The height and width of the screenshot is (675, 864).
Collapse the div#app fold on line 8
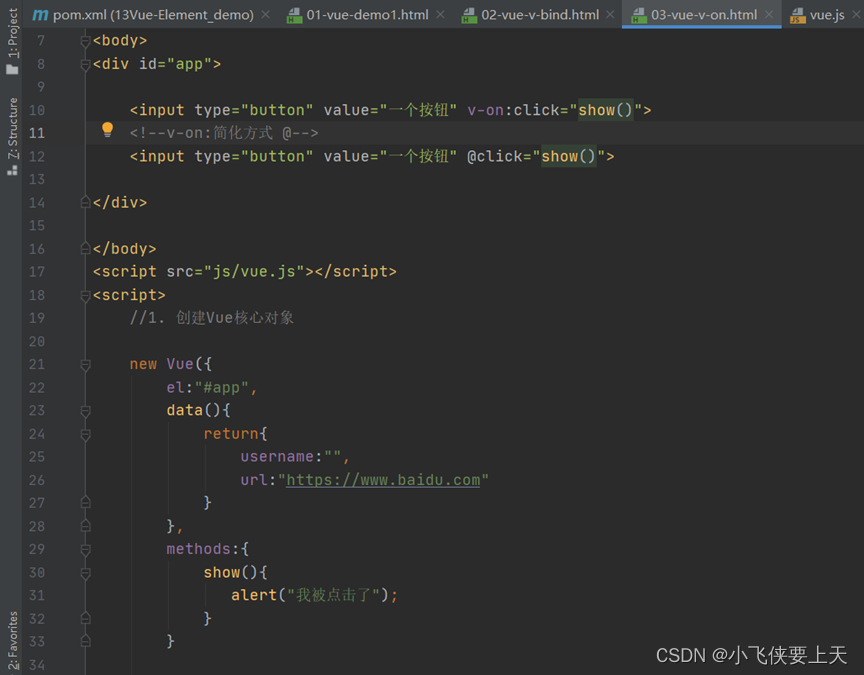(x=85, y=64)
